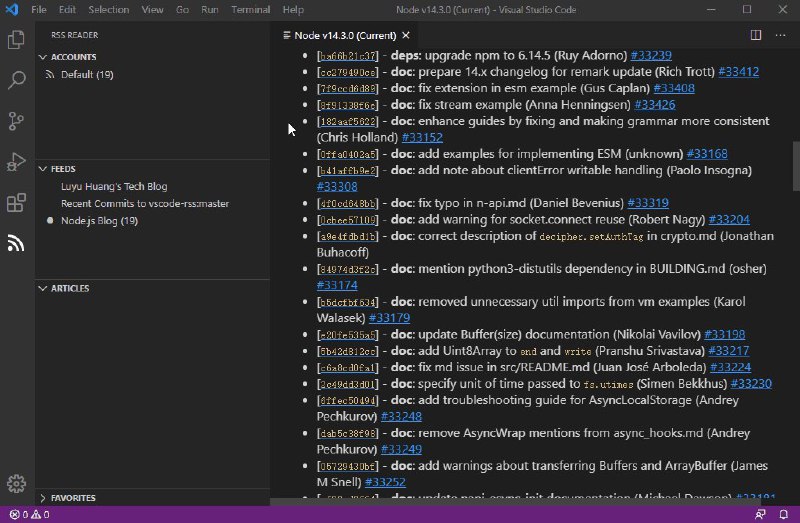Collapse the Feeds section
This screenshot has width=800, height=523.
[63, 169]
